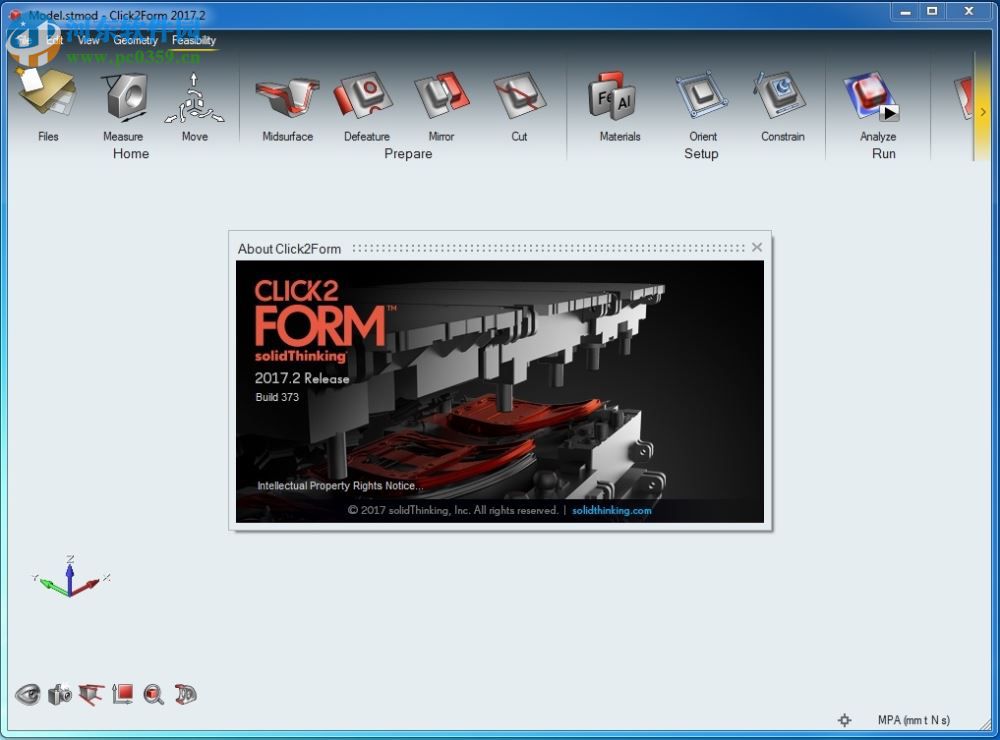Capture a snapshot with the camera icon

60,695
